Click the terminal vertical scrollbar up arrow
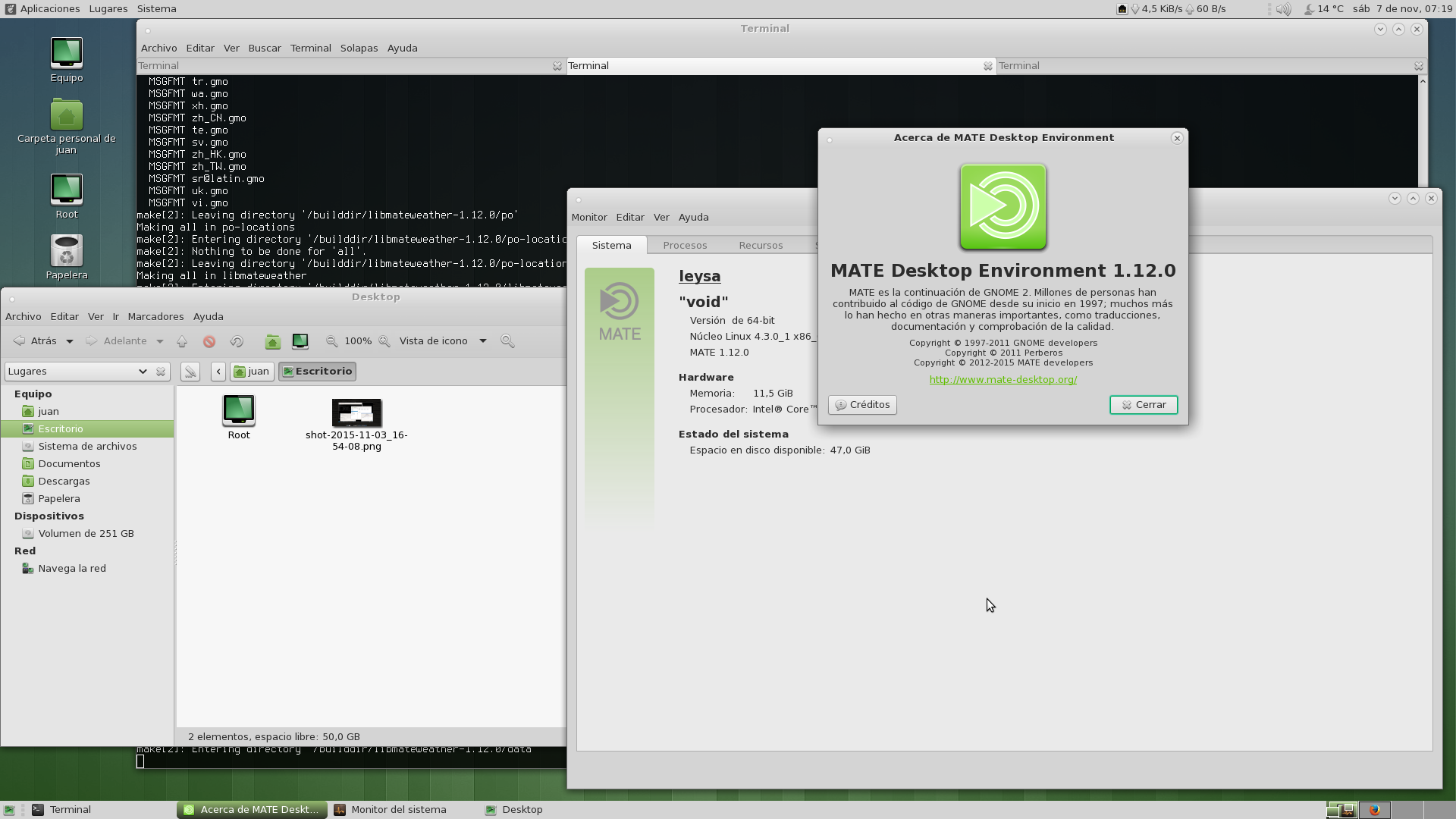Screen dimensions: 1456x819 (1423, 80)
